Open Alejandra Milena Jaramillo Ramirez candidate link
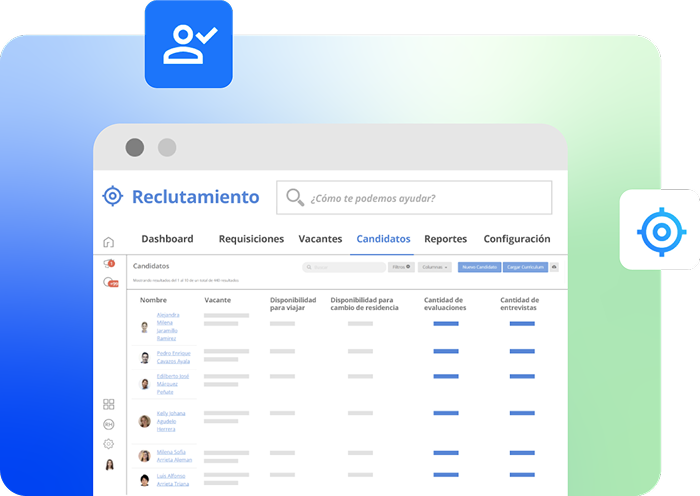 coord(168,326)
